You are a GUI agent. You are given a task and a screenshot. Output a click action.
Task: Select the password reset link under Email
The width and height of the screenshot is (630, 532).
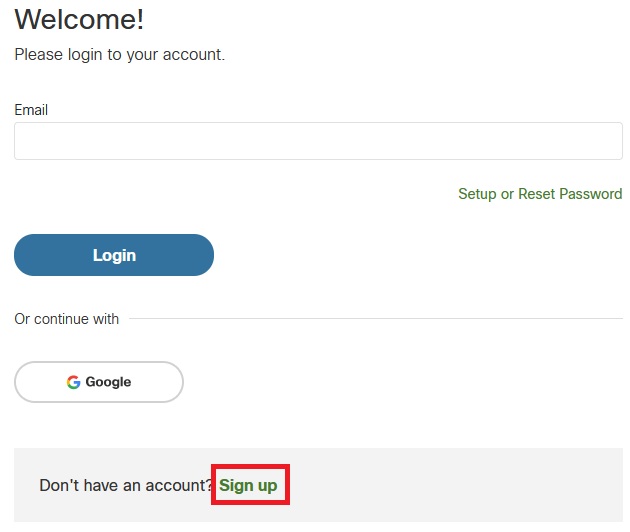(540, 194)
